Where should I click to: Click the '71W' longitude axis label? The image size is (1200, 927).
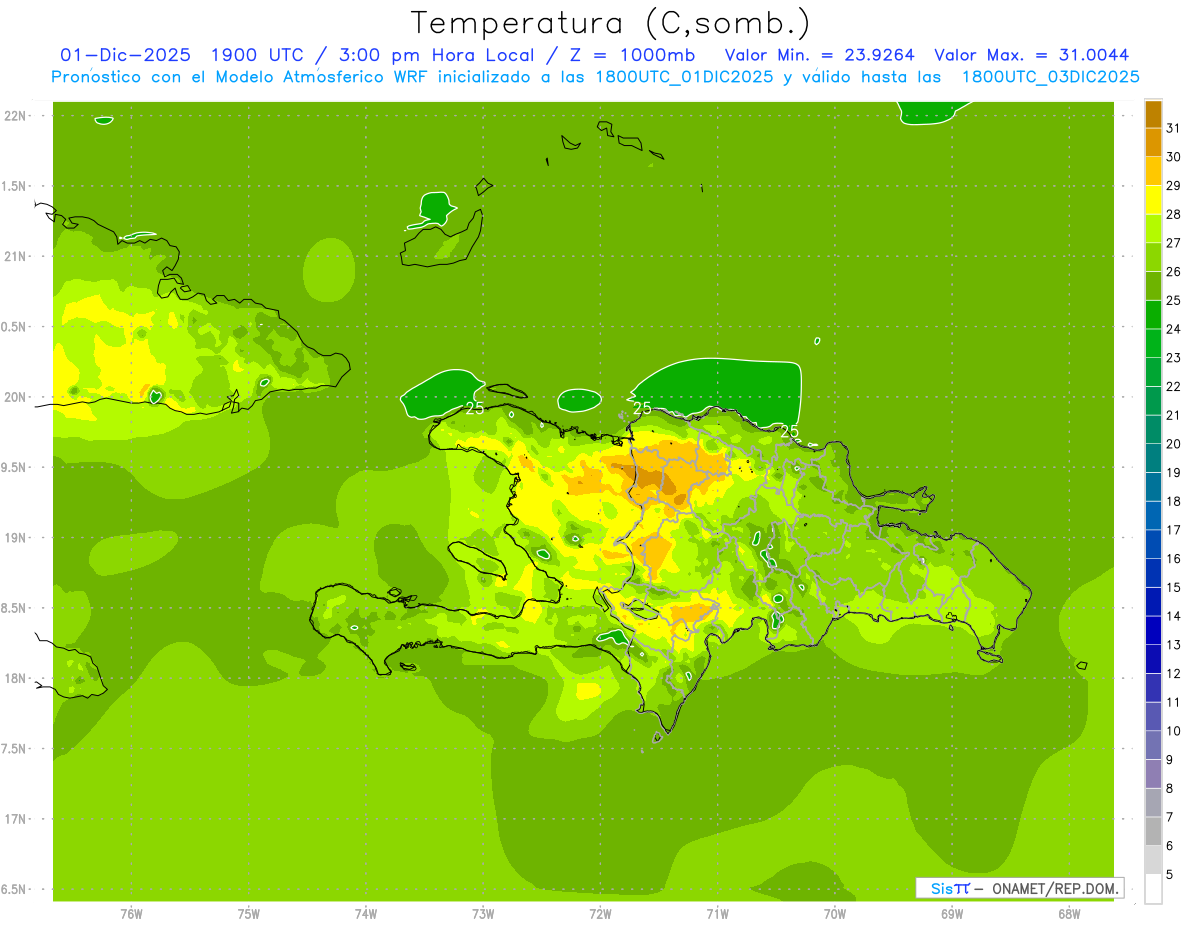[717, 914]
